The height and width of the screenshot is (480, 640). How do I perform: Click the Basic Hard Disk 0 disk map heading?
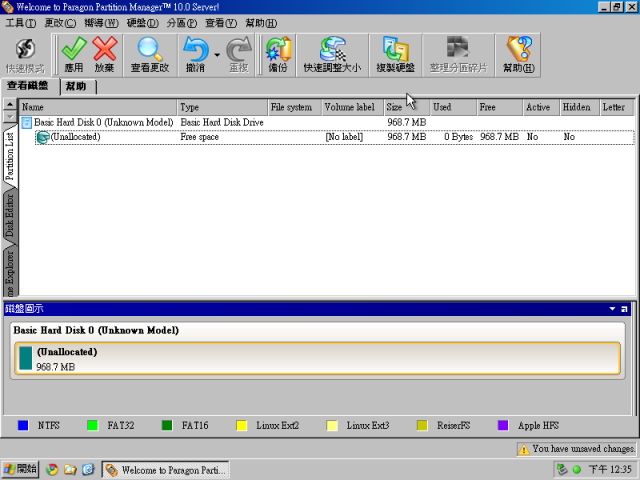(x=96, y=330)
